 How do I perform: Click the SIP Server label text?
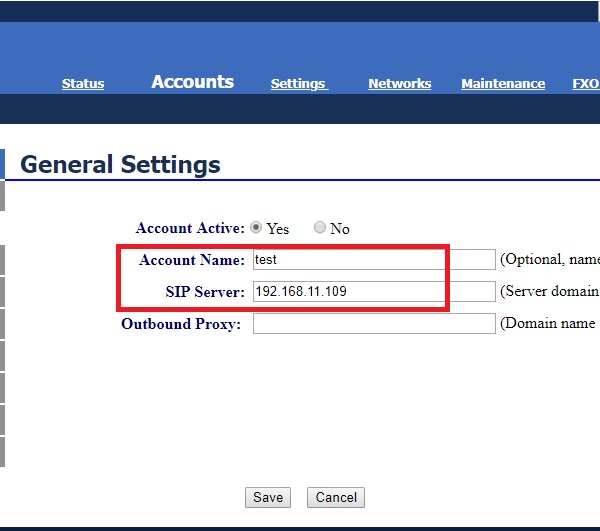click(204, 292)
